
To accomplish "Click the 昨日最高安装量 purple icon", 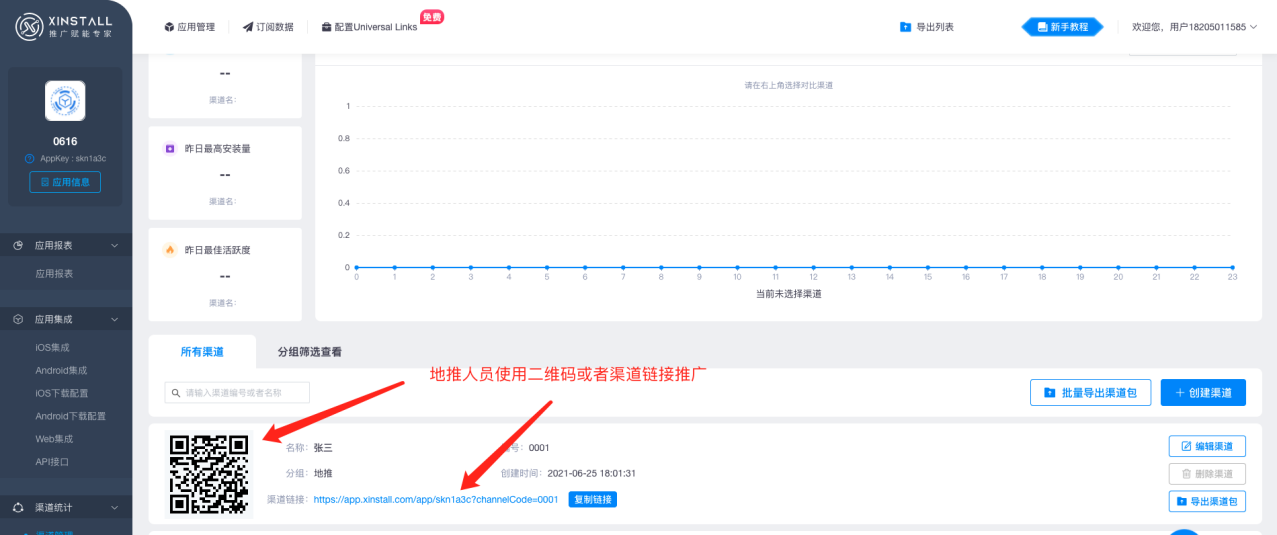I will tap(170, 149).
